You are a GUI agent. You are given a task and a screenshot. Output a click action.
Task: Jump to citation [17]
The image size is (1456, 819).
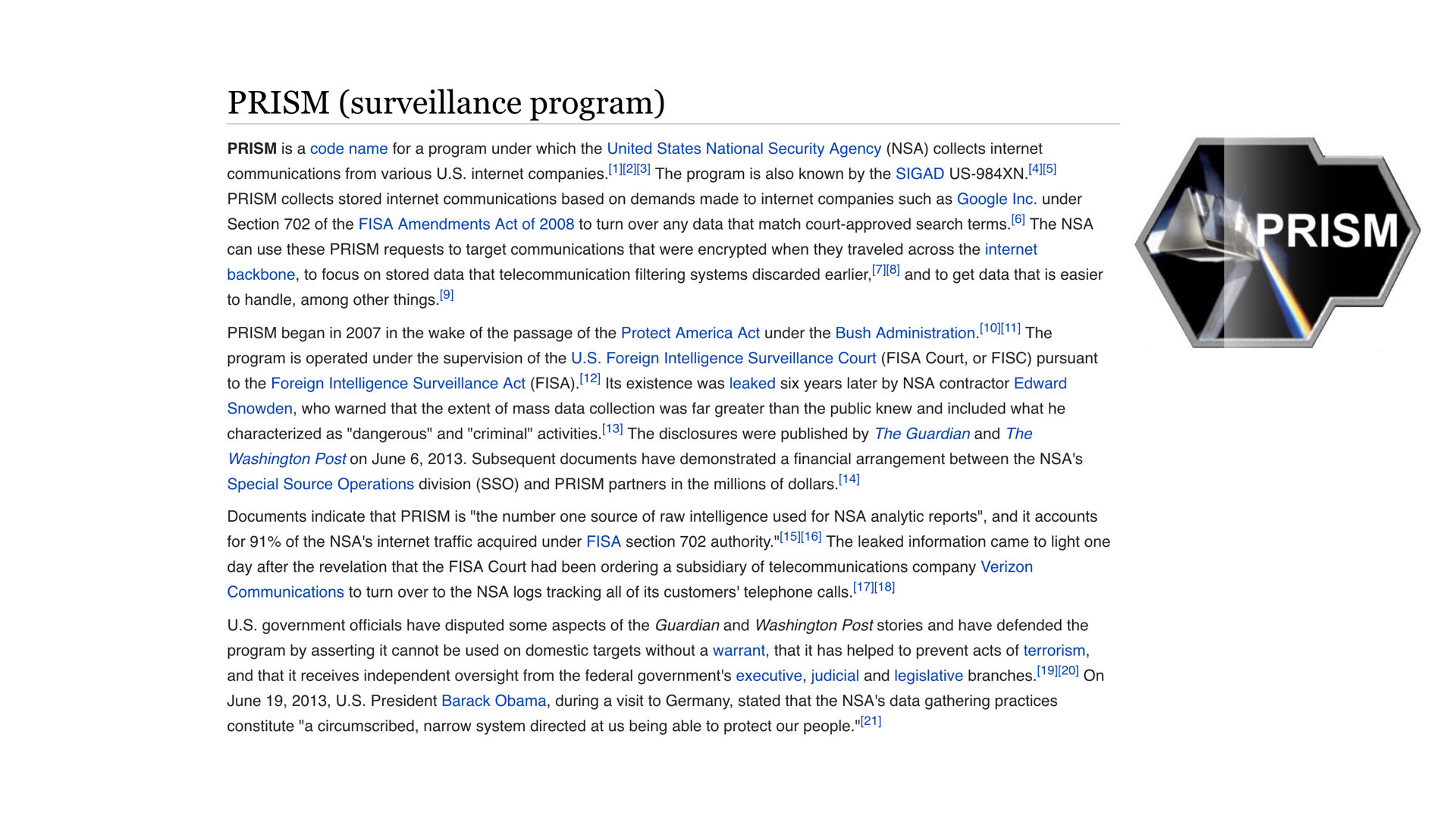coord(864,587)
